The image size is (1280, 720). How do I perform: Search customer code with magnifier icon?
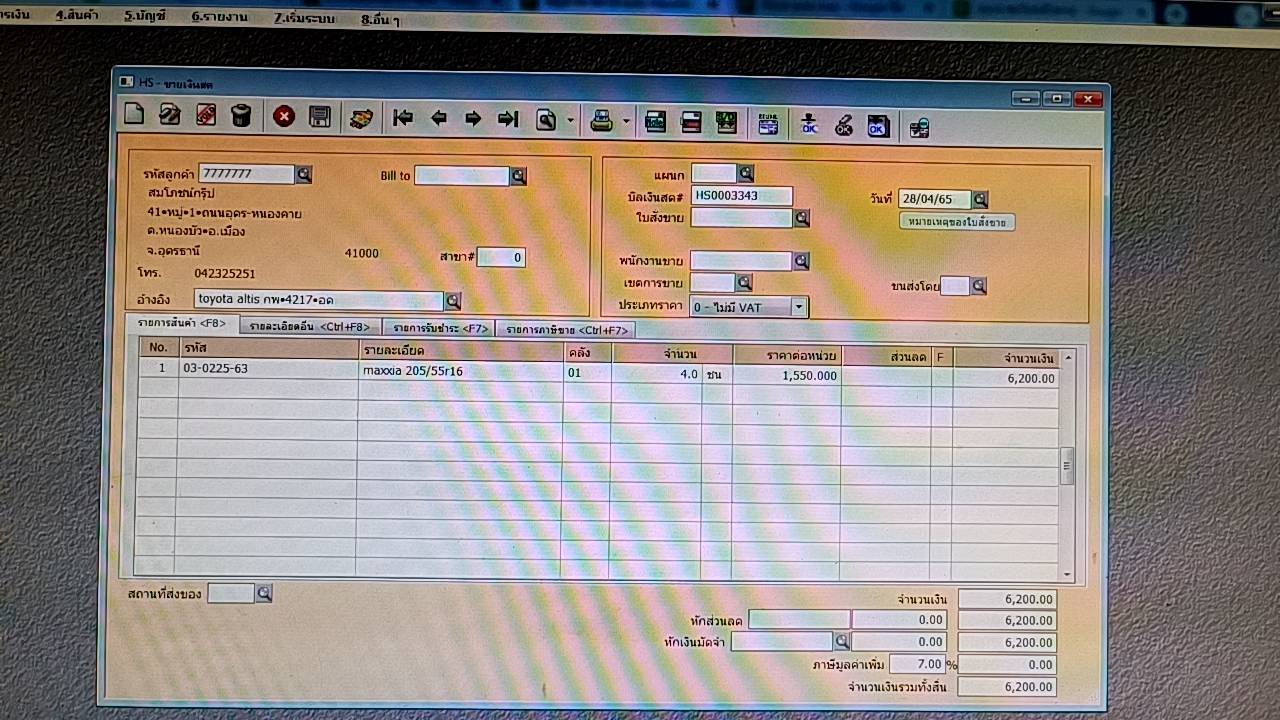[x=304, y=174]
